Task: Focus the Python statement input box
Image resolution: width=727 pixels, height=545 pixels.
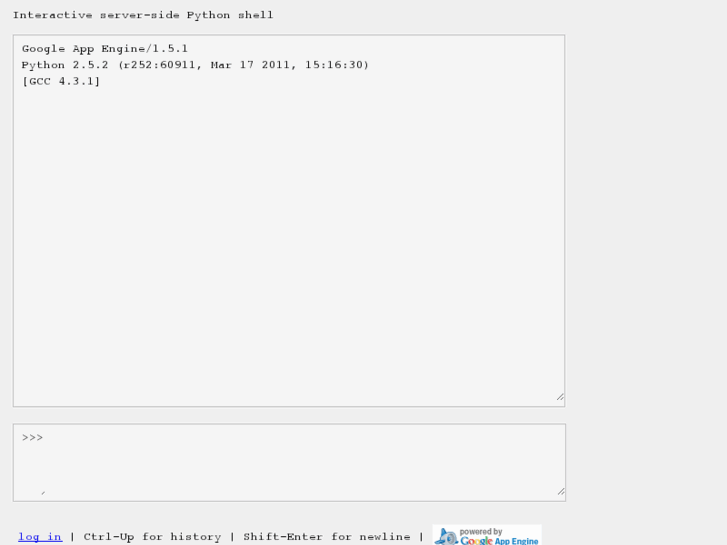Action: [289, 461]
